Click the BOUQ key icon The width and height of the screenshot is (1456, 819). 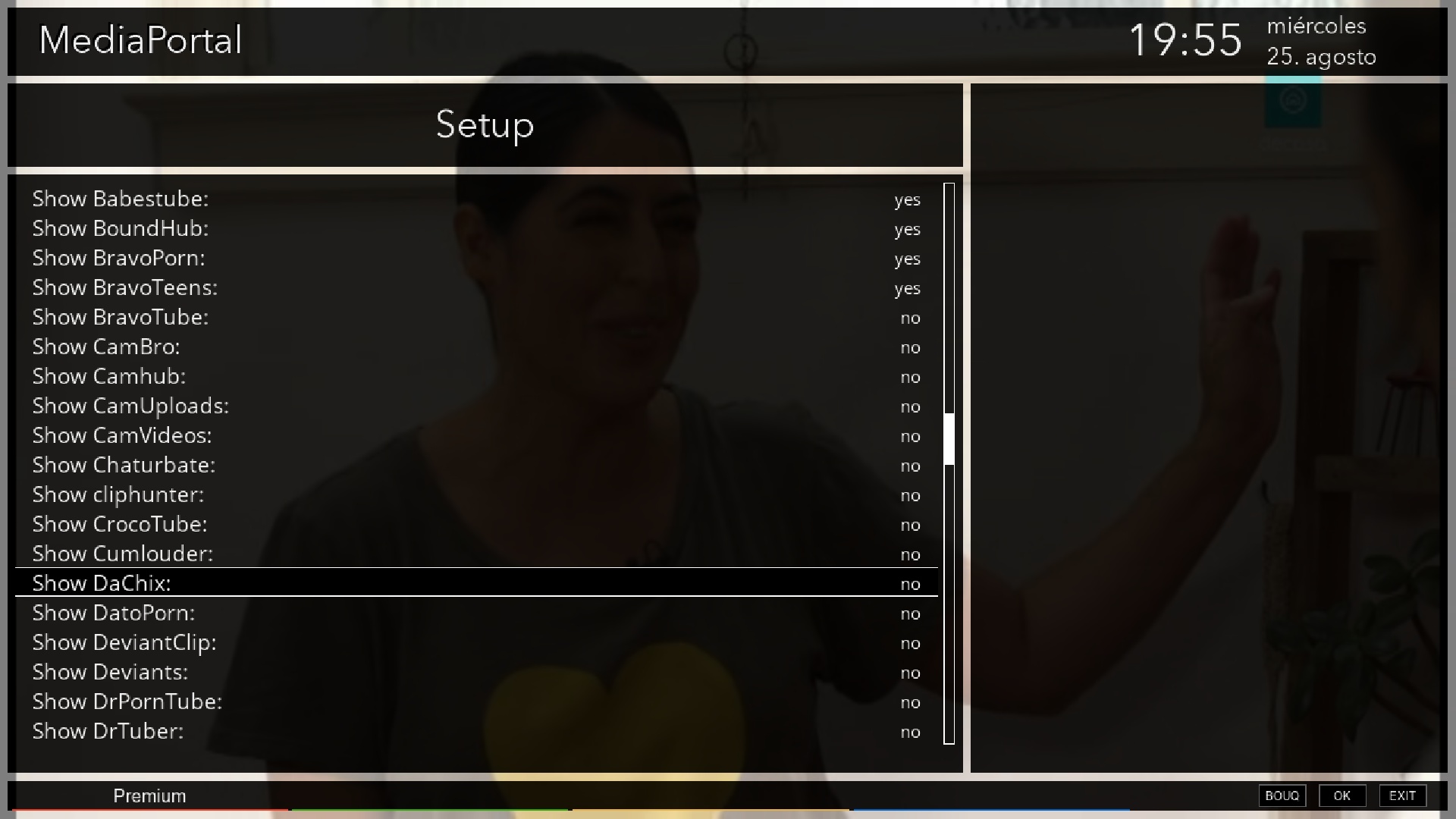click(1282, 795)
